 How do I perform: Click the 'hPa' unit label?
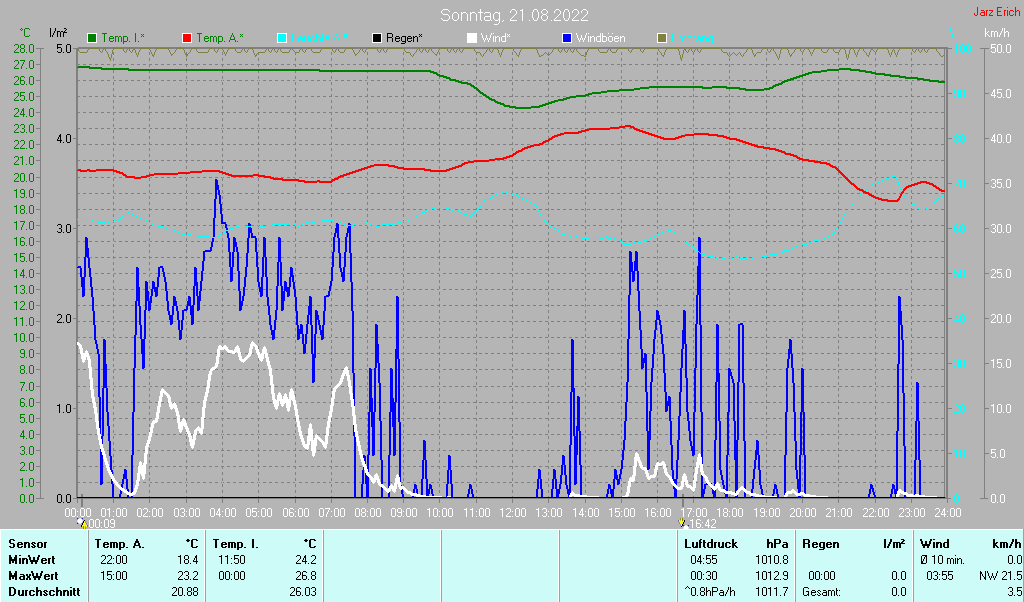click(x=777, y=544)
